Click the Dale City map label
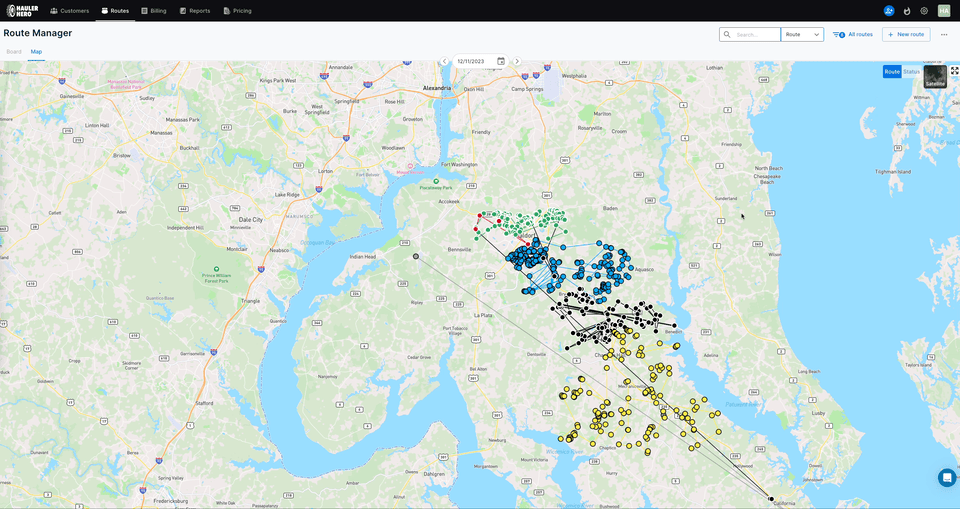This screenshot has width=960, height=509. [x=250, y=219]
